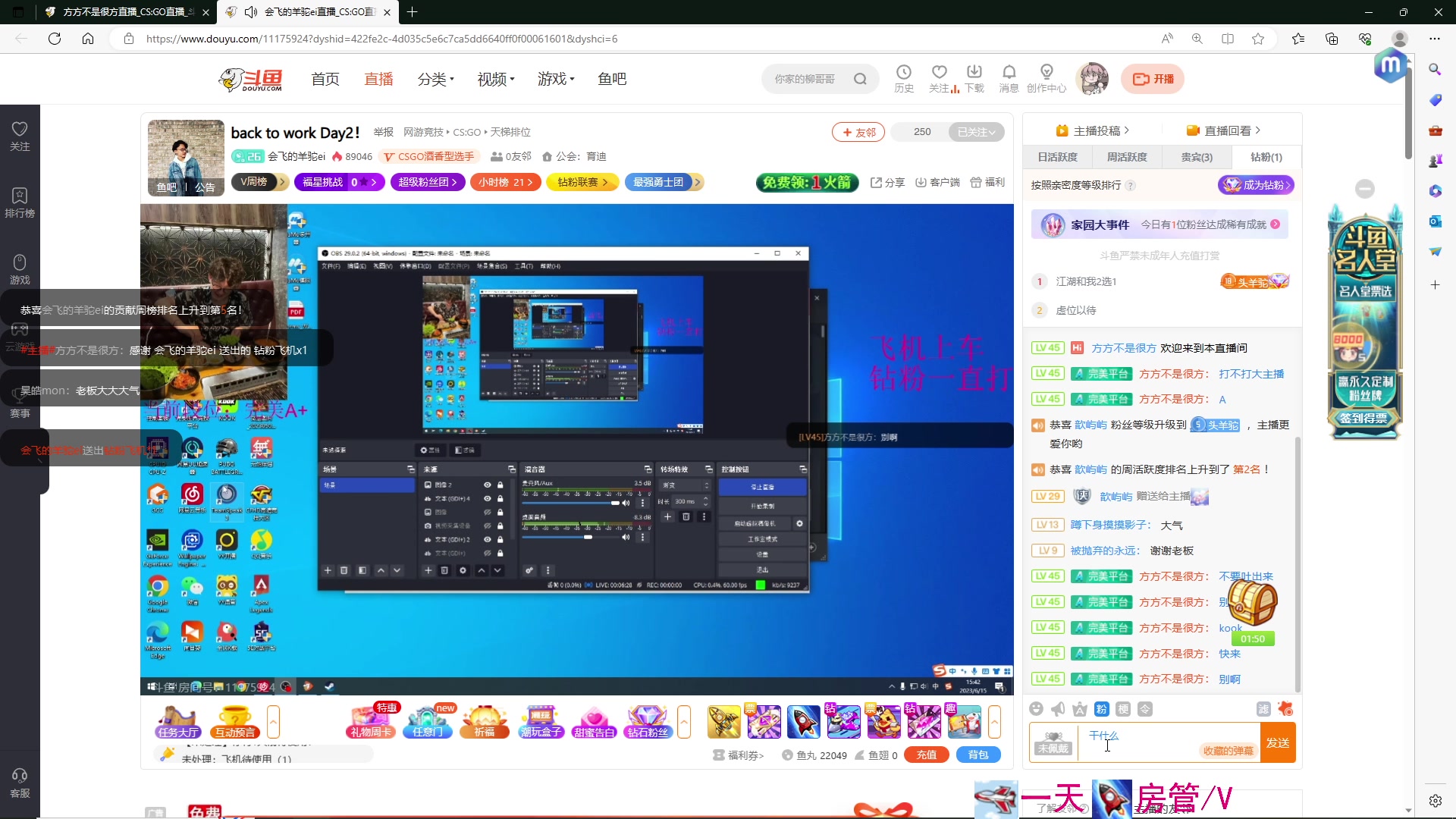Switch to the 方方不是很方直播 browser tab
The height and width of the screenshot is (819, 1456).
pos(127,12)
